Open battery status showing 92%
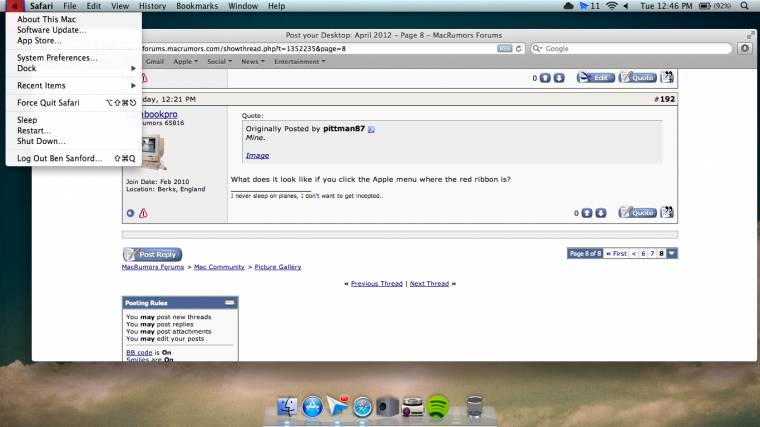This screenshot has height=427, width=760. coord(714,6)
